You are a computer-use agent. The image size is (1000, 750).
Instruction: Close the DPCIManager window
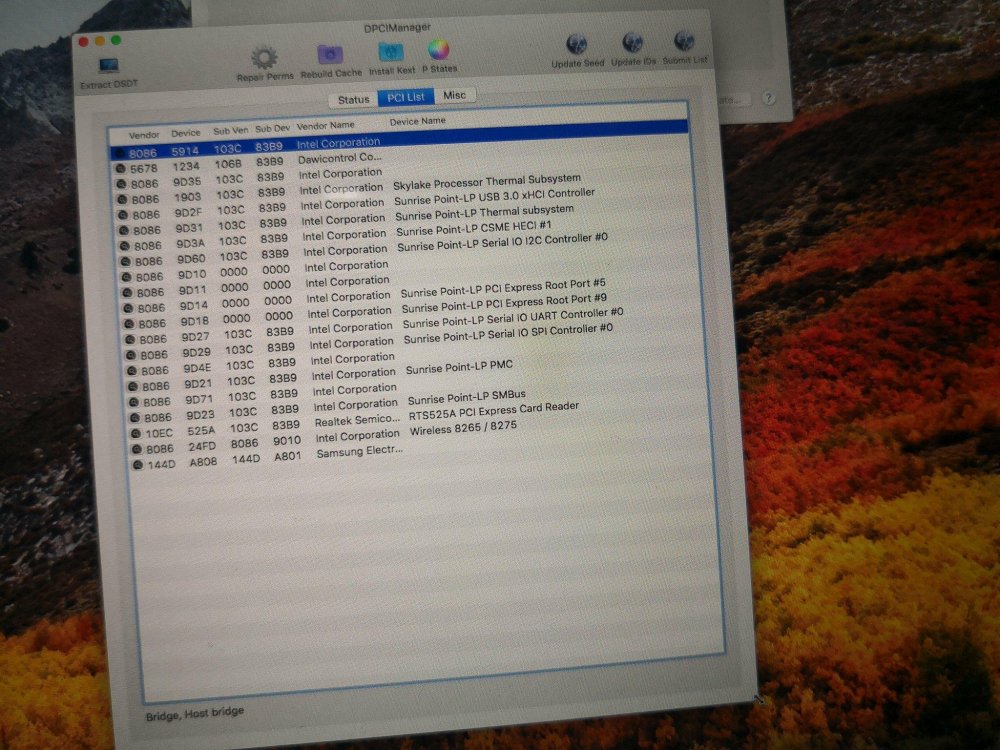(83, 43)
